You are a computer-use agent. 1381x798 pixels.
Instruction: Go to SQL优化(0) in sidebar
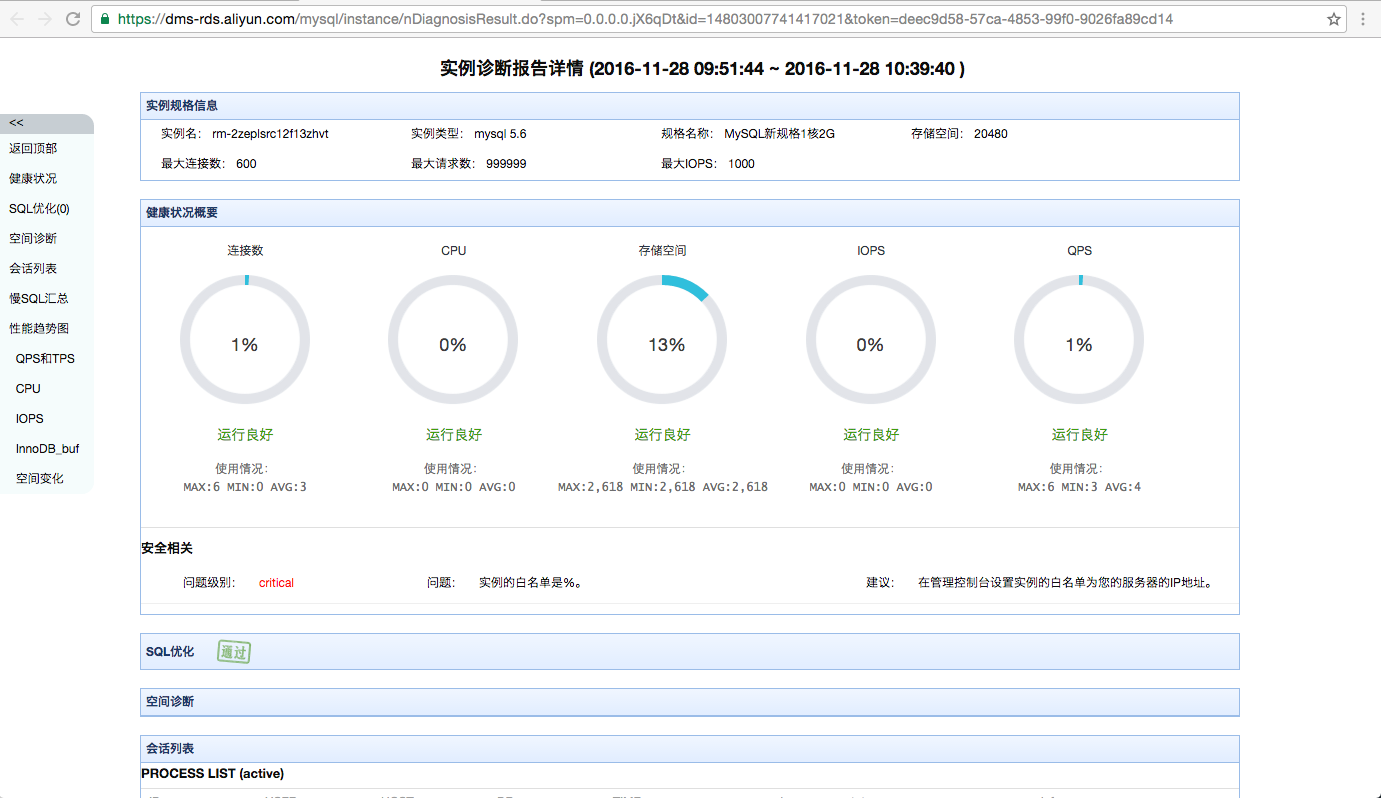39,208
